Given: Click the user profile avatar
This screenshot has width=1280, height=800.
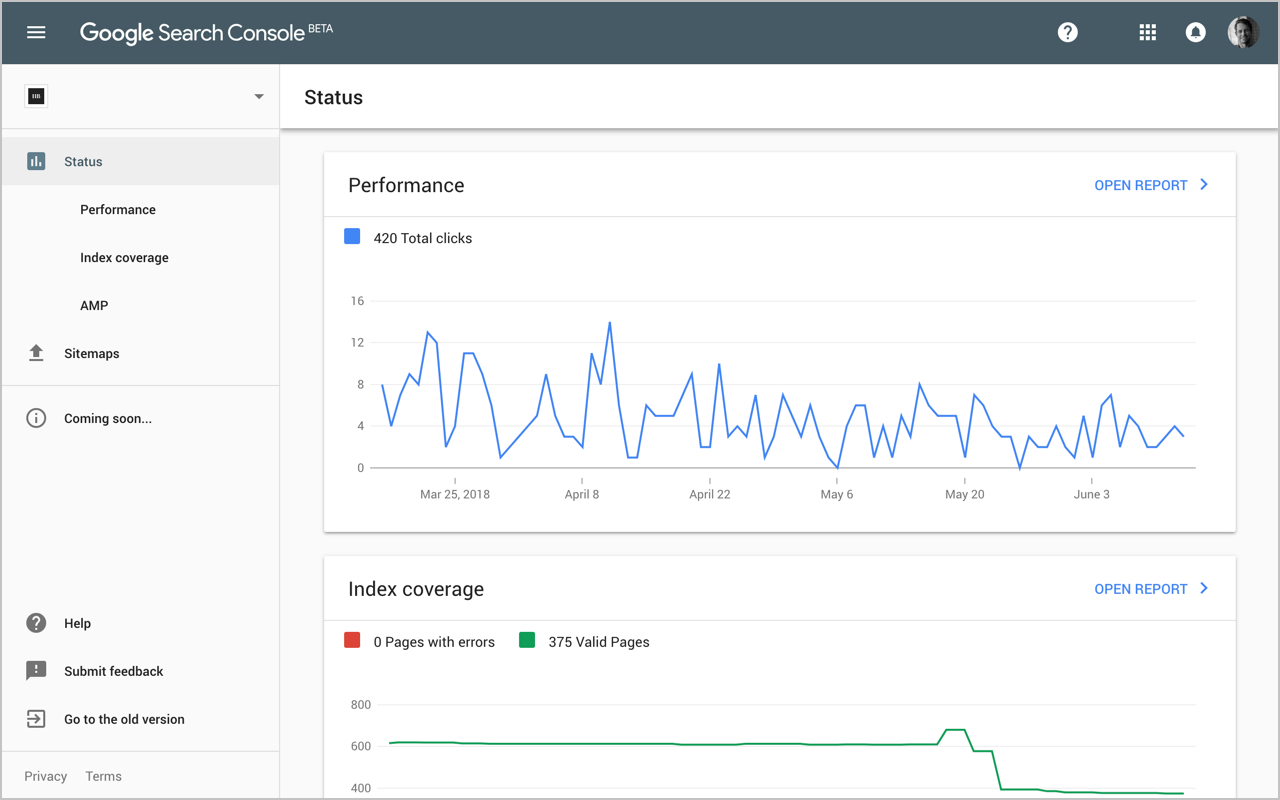Looking at the screenshot, I should coord(1243,32).
